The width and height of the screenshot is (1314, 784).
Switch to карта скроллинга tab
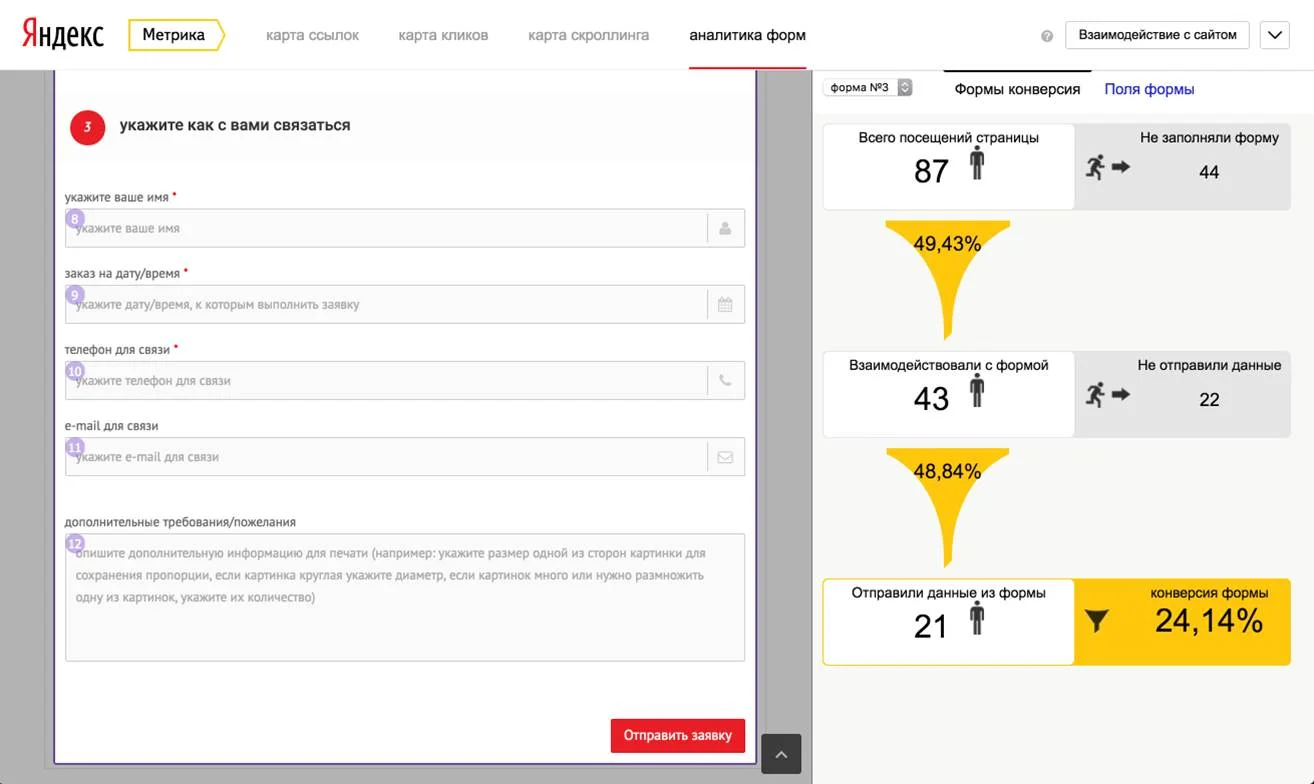pos(588,35)
